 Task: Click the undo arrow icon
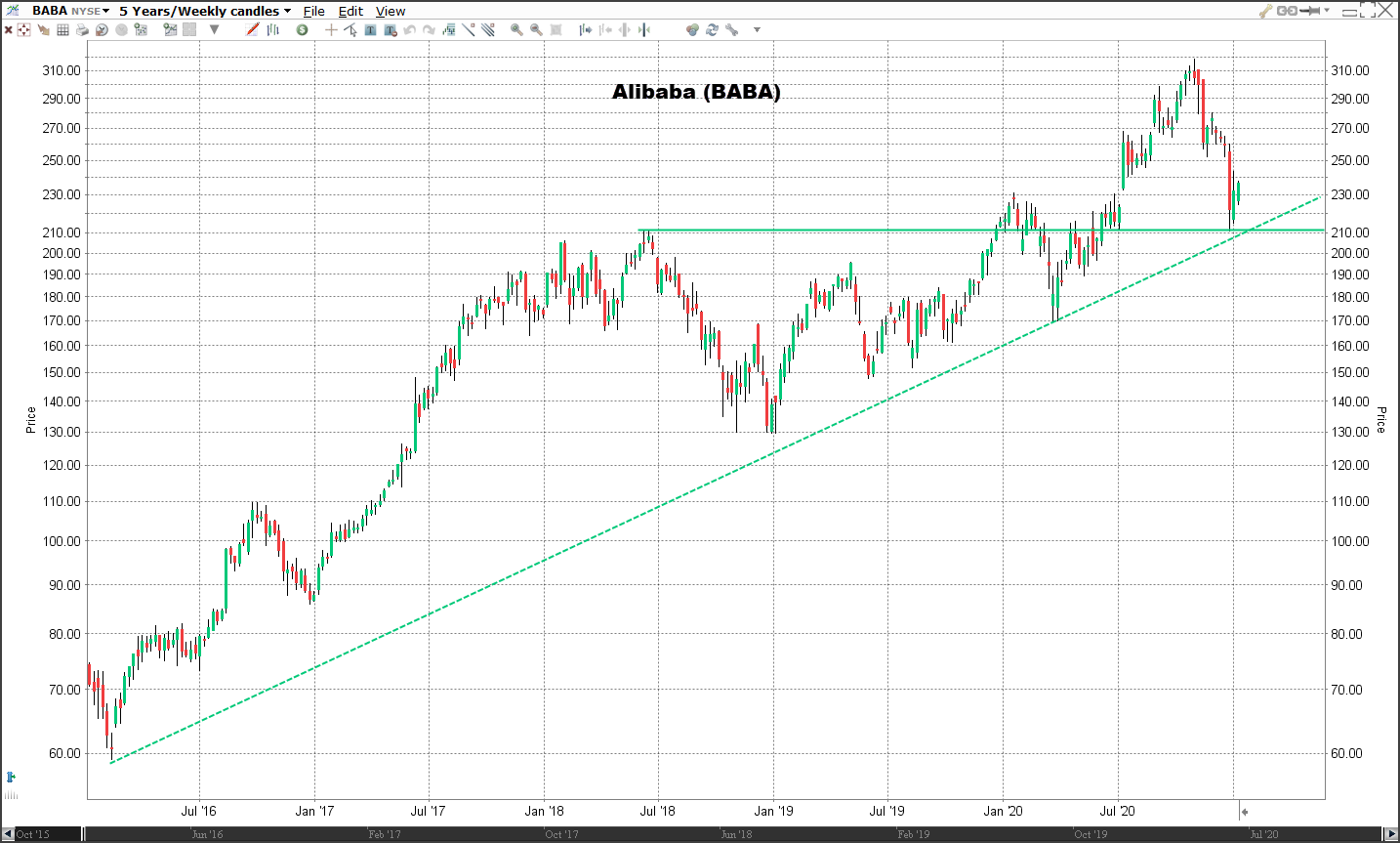[x=409, y=30]
